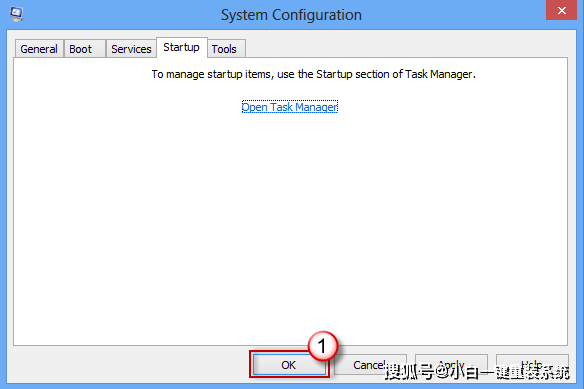Click the Open Task Manager link
The height and width of the screenshot is (389, 584).
point(289,107)
